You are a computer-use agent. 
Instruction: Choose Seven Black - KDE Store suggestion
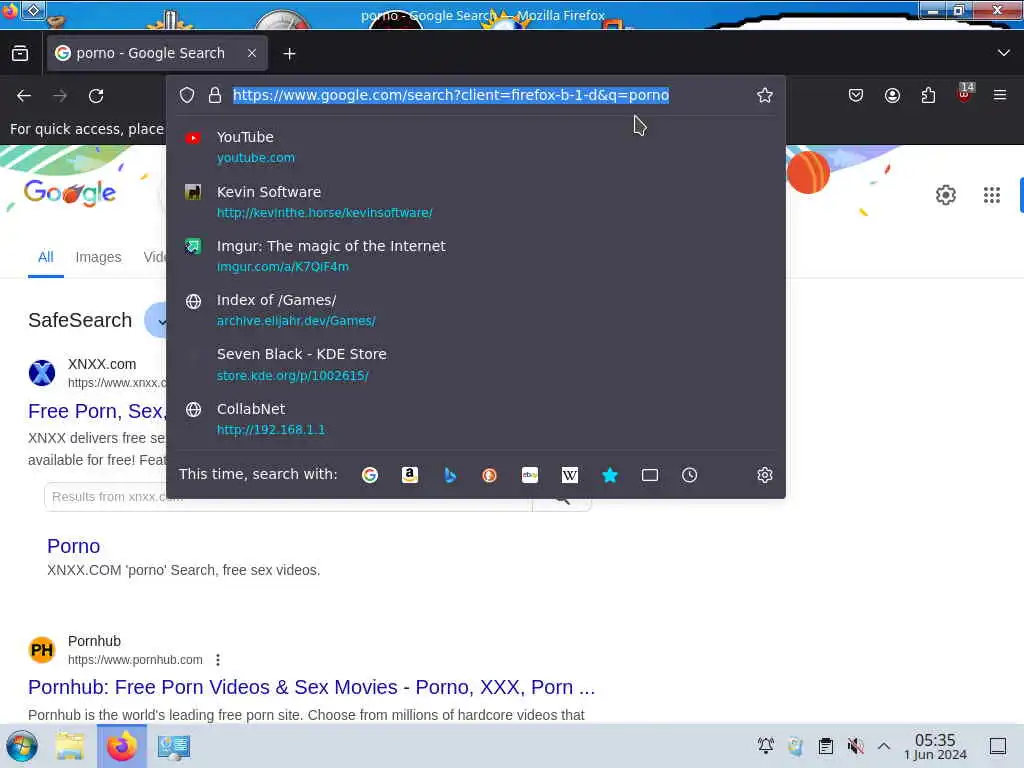point(475,364)
